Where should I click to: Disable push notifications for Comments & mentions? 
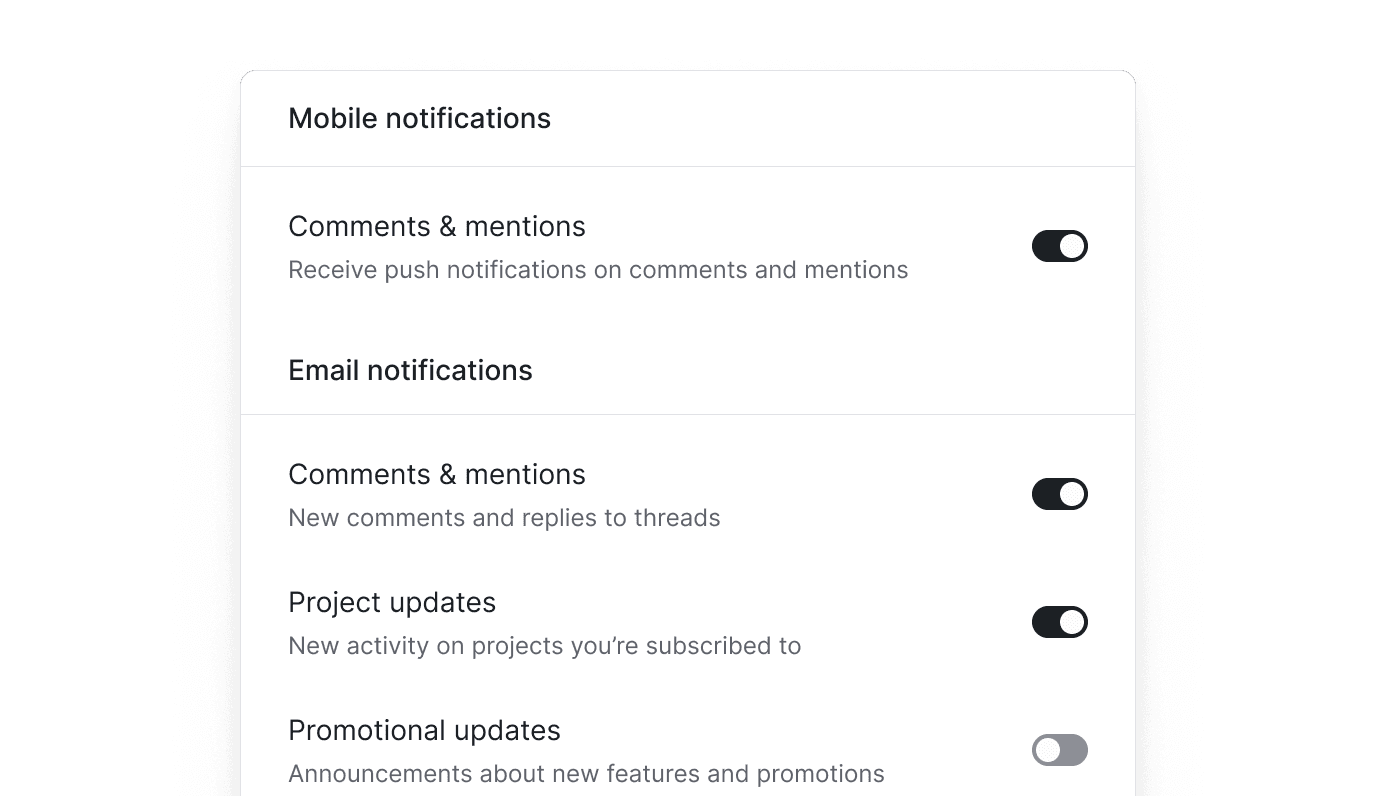[x=1059, y=246]
